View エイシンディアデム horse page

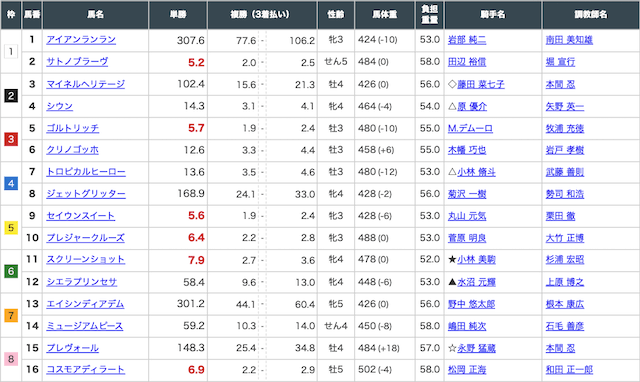pos(85,304)
